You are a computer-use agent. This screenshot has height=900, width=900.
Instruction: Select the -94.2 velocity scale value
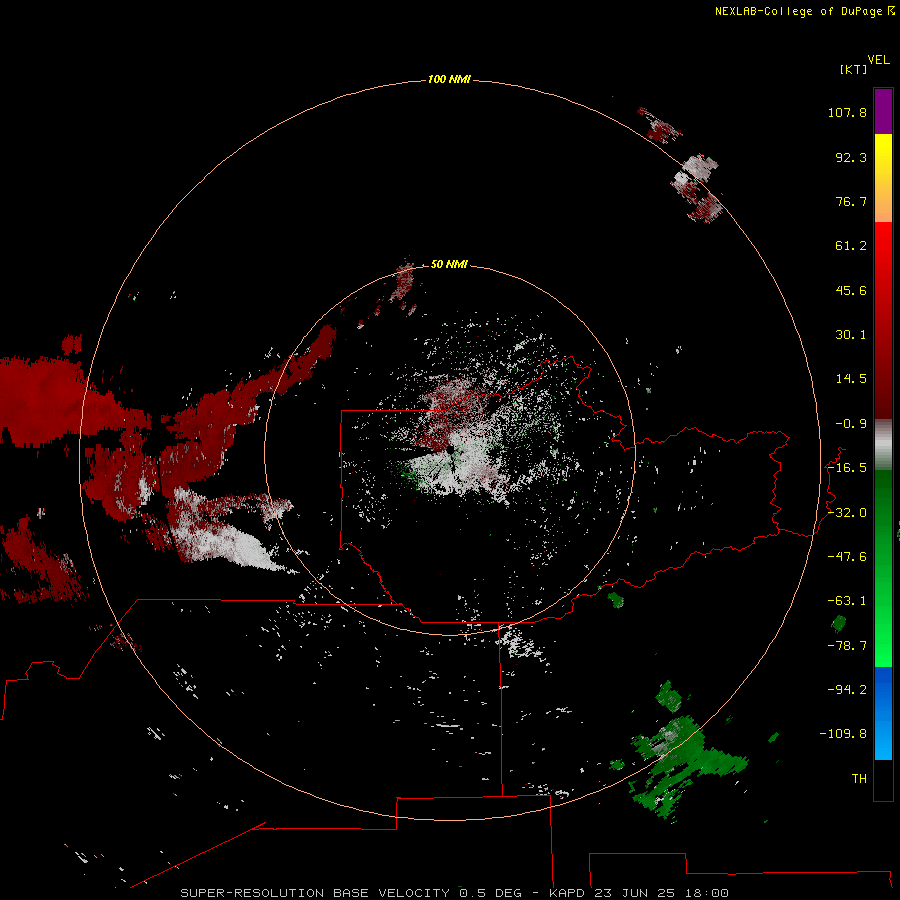[847, 689]
